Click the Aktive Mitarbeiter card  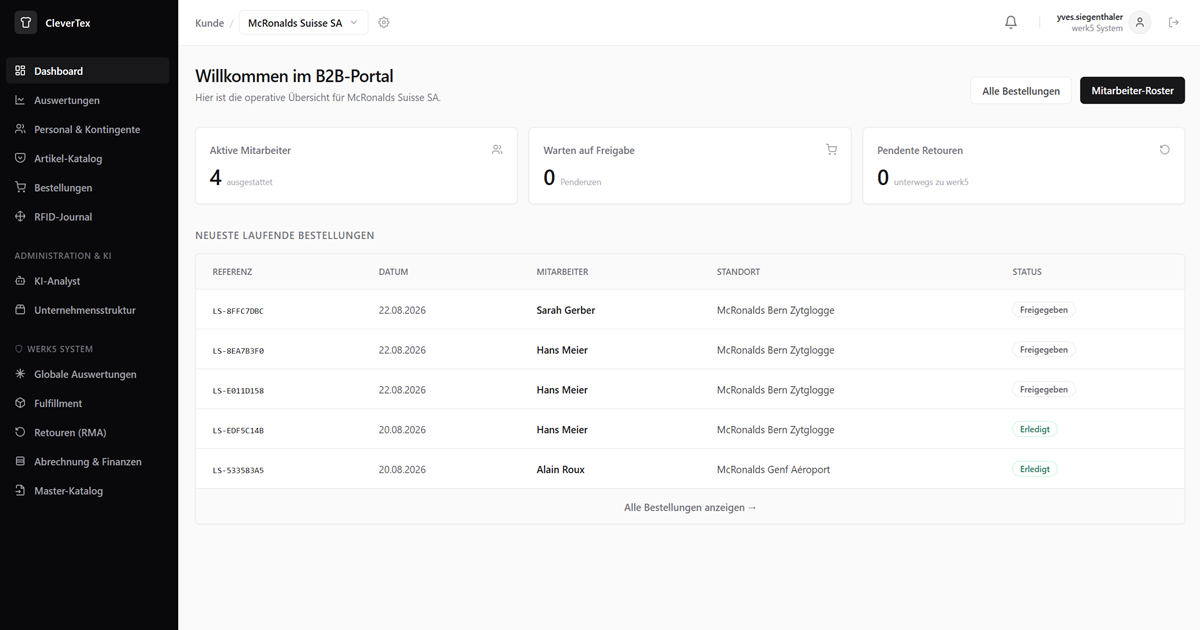pyautogui.click(x=356, y=166)
